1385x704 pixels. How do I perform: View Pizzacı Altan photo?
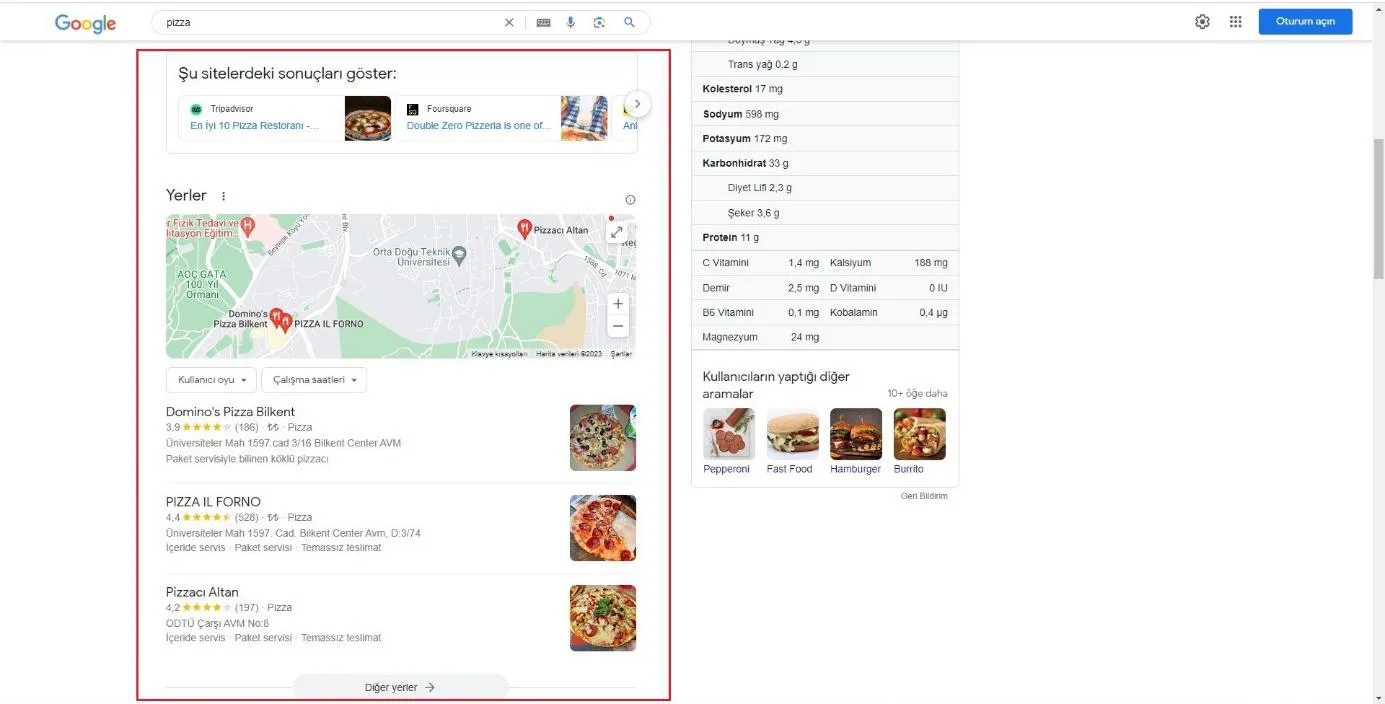603,618
